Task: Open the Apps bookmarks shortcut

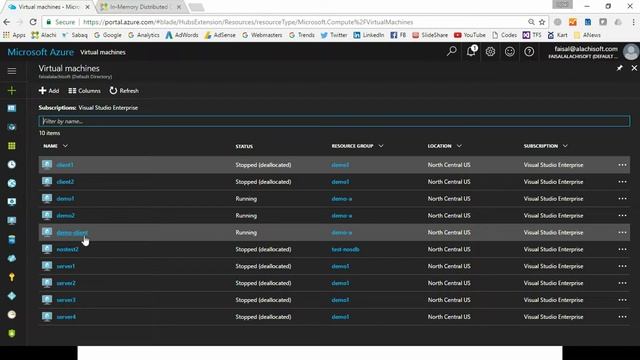Action: (14, 35)
